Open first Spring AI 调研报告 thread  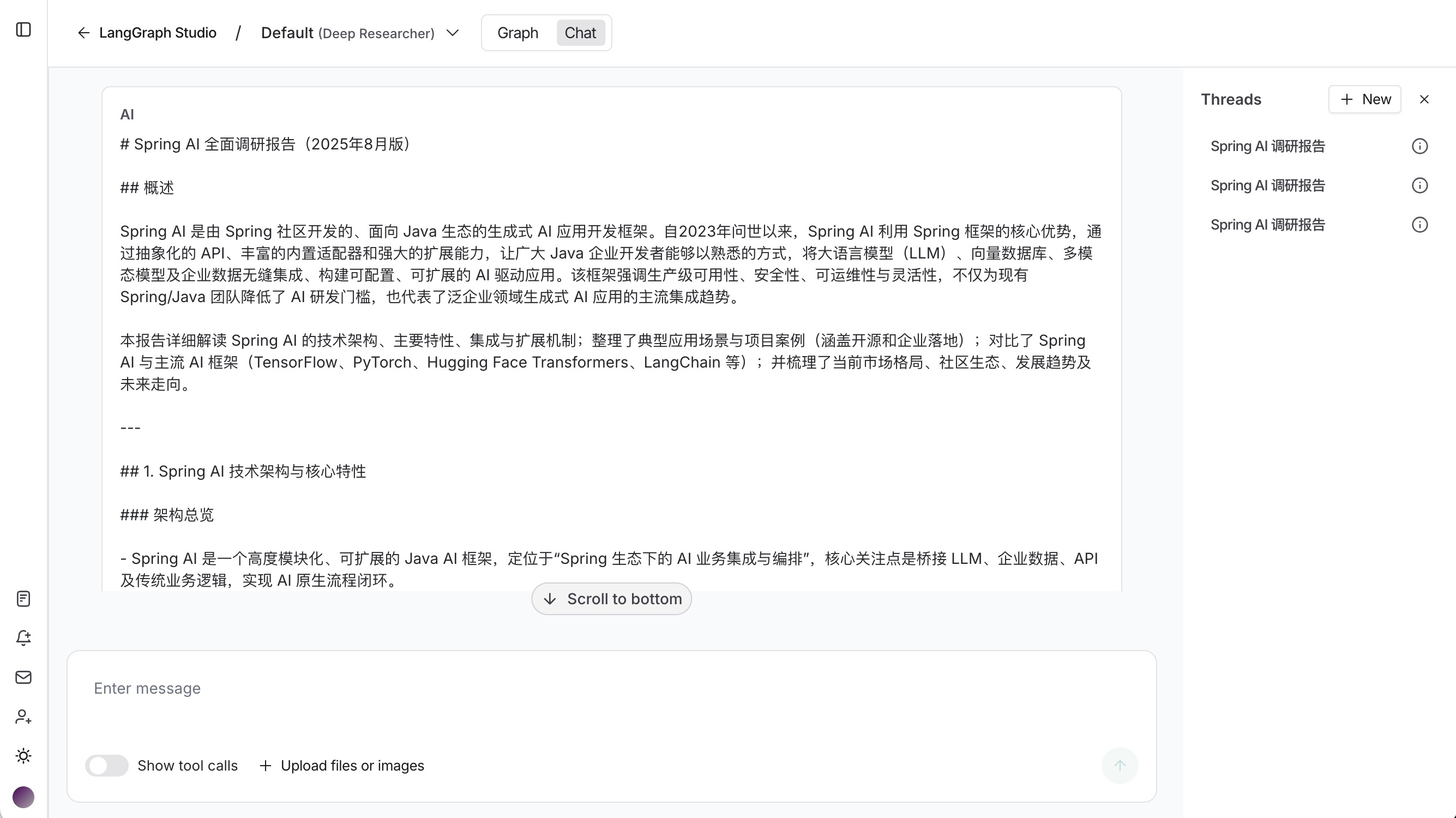(x=1267, y=146)
